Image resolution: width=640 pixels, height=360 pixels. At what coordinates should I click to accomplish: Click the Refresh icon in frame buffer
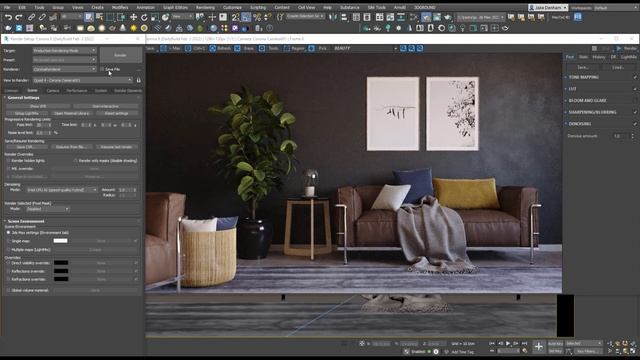(x=213, y=48)
